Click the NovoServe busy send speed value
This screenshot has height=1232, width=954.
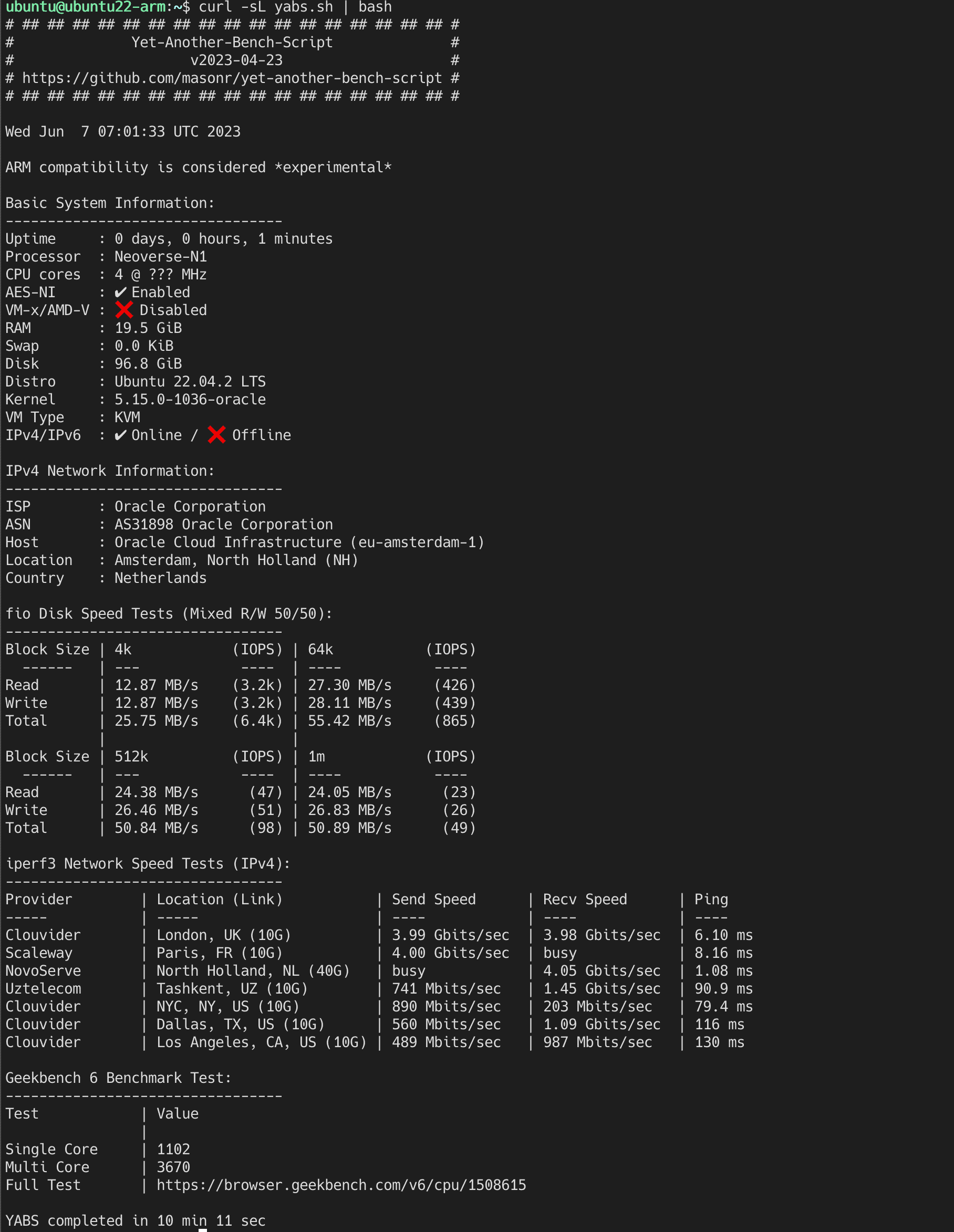408,970
